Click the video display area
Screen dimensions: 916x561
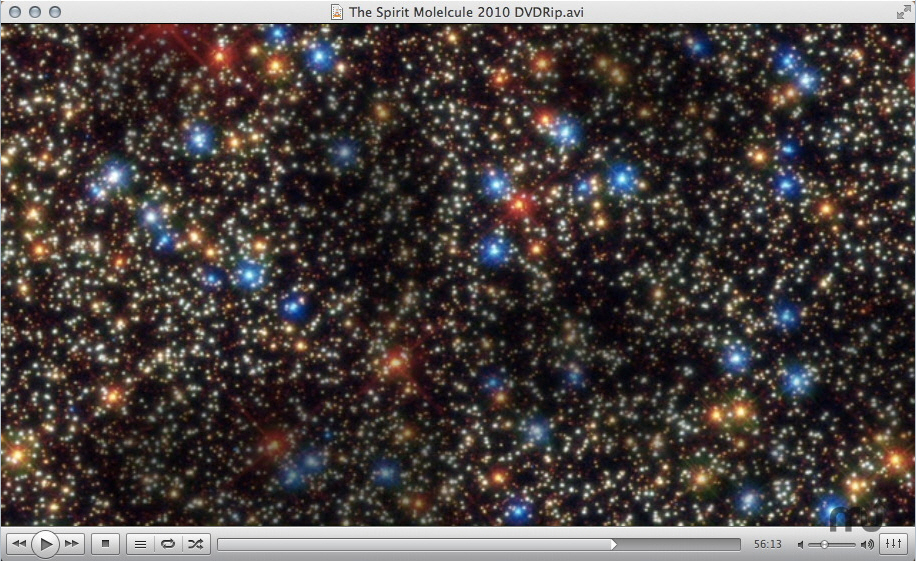pos(458,275)
